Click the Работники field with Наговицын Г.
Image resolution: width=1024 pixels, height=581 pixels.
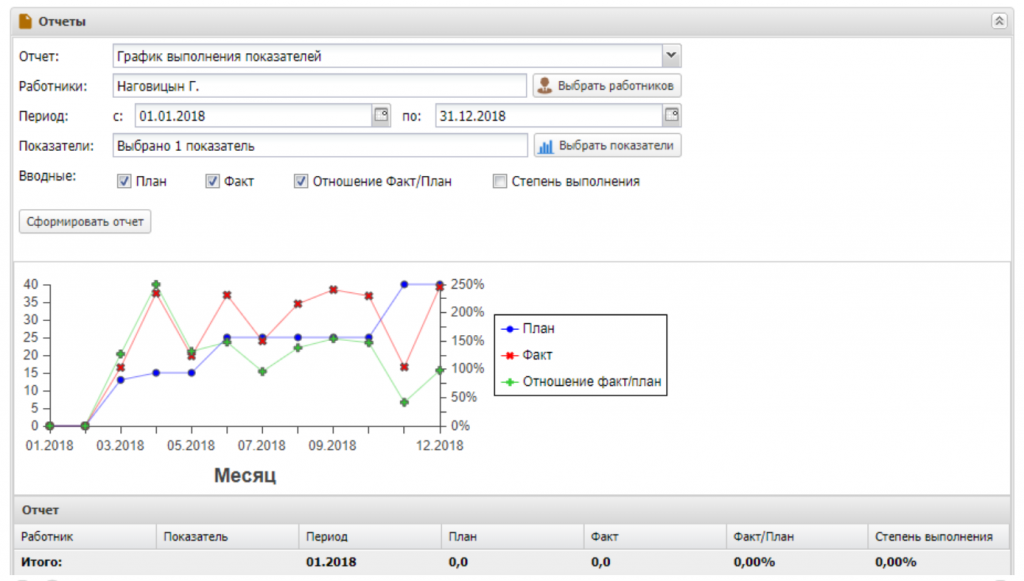tap(319, 86)
